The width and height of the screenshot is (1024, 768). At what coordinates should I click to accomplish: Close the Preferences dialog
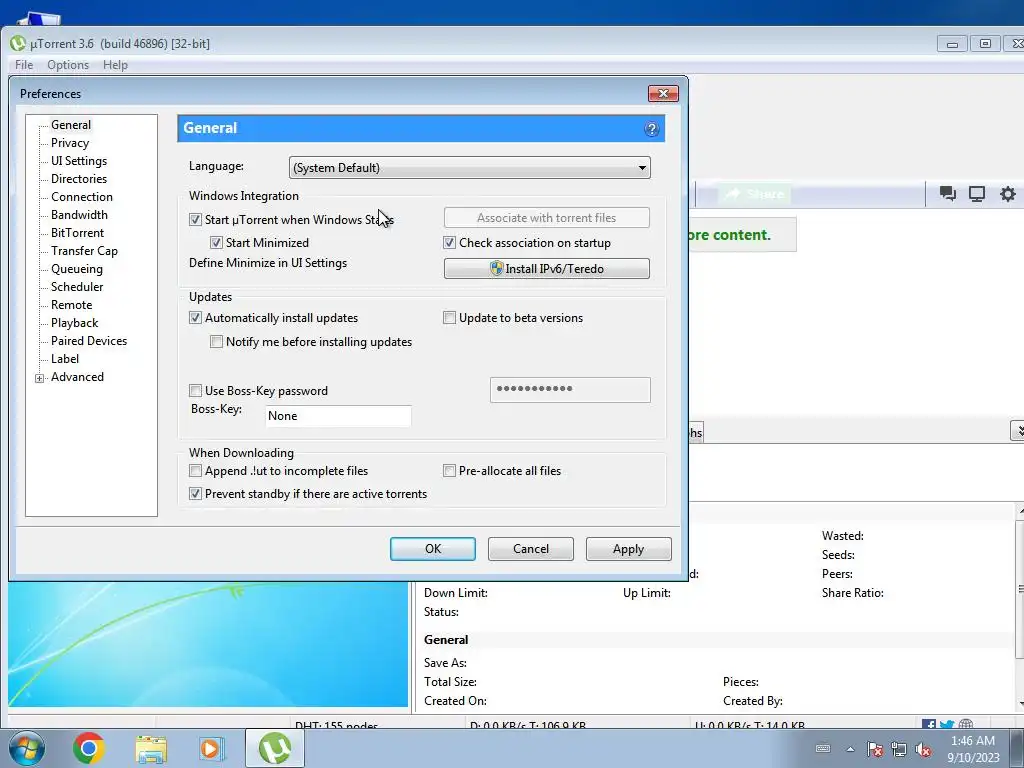663,93
